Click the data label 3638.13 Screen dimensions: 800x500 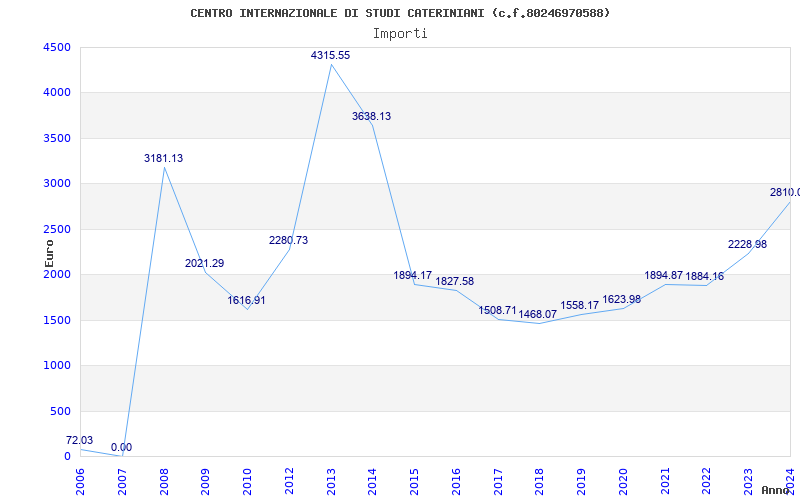pos(371,116)
